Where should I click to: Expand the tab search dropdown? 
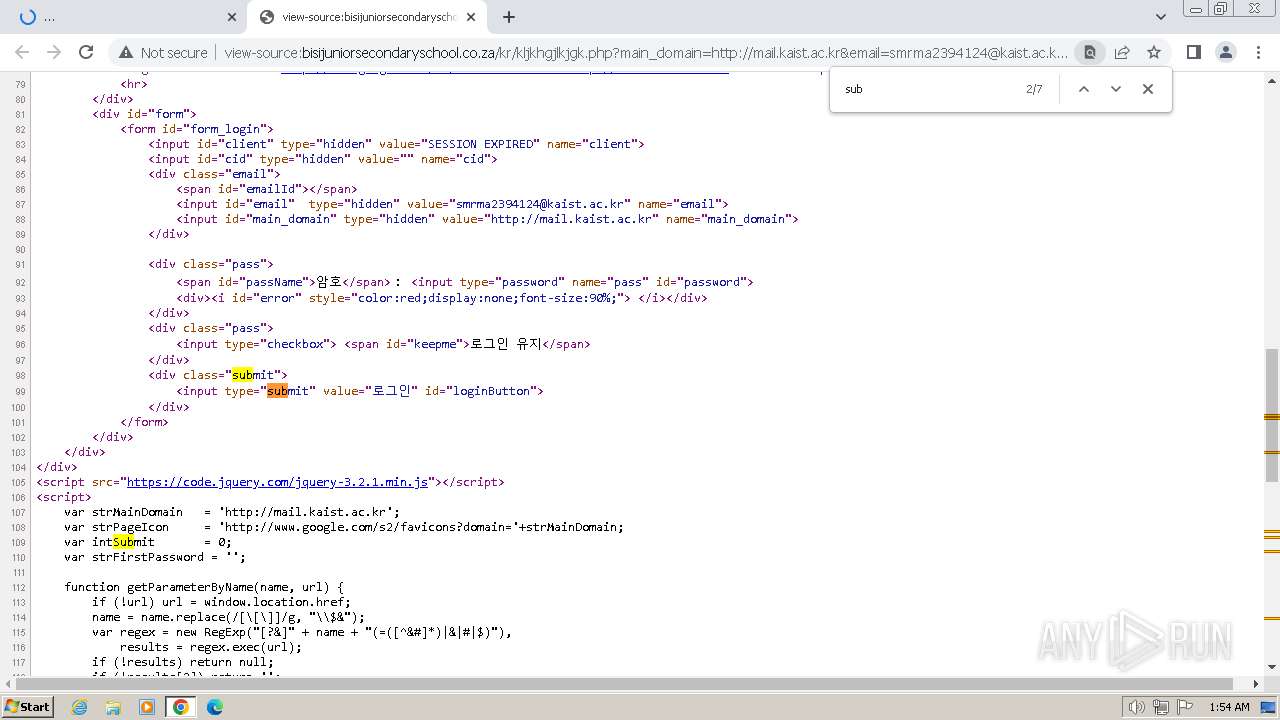tap(1160, 17)
